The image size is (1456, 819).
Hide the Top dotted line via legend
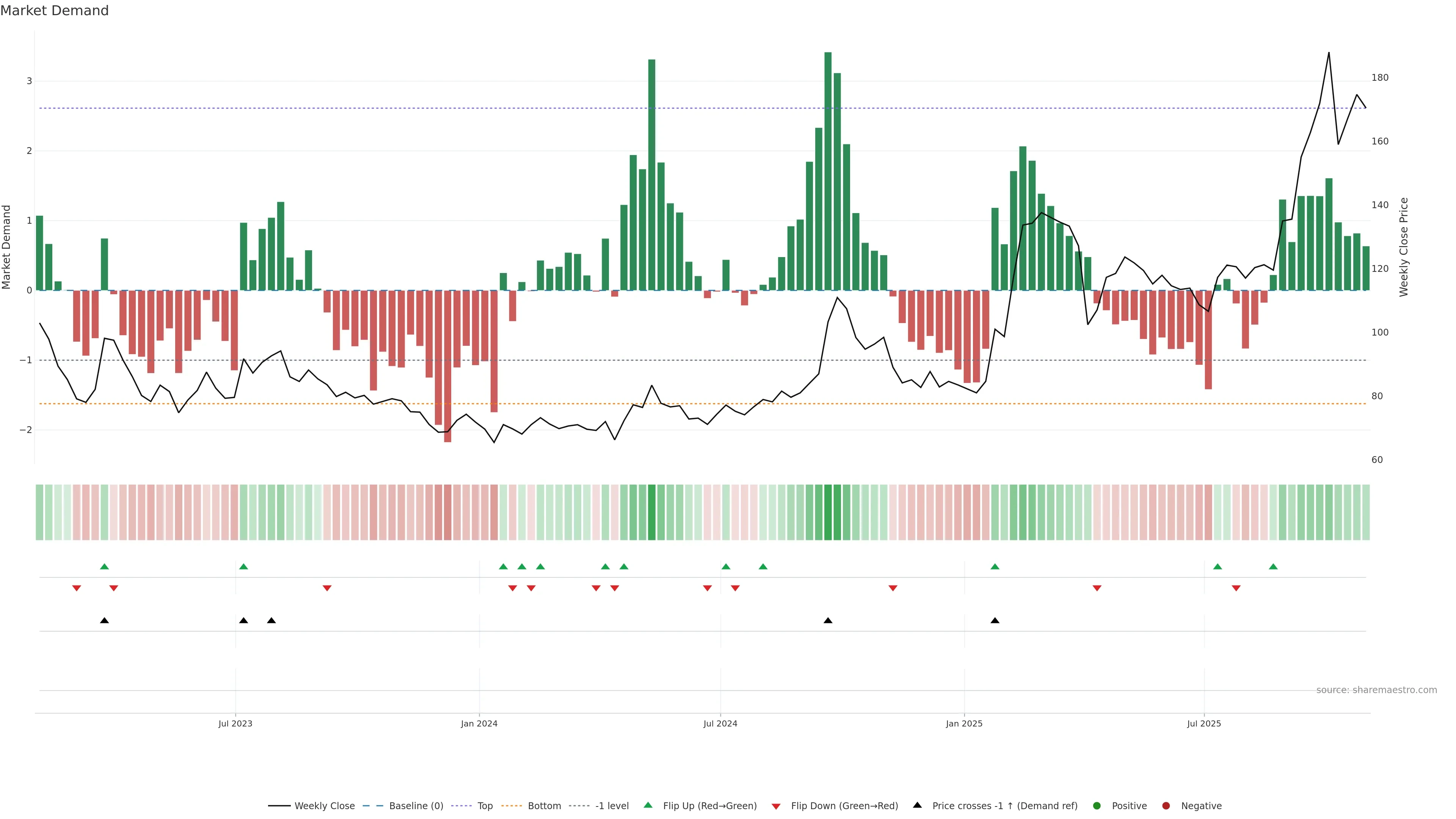(485, 805)
